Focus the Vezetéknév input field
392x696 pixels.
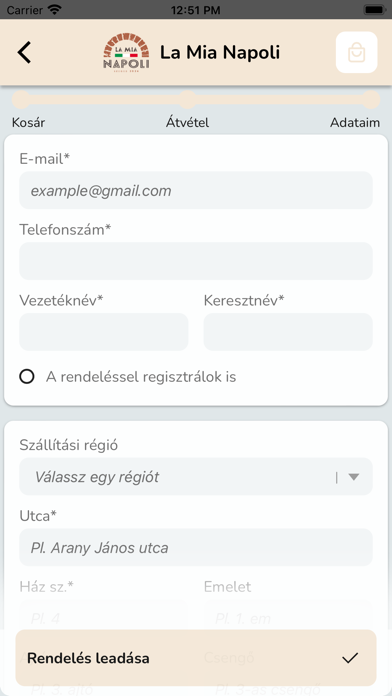[103, 332]
